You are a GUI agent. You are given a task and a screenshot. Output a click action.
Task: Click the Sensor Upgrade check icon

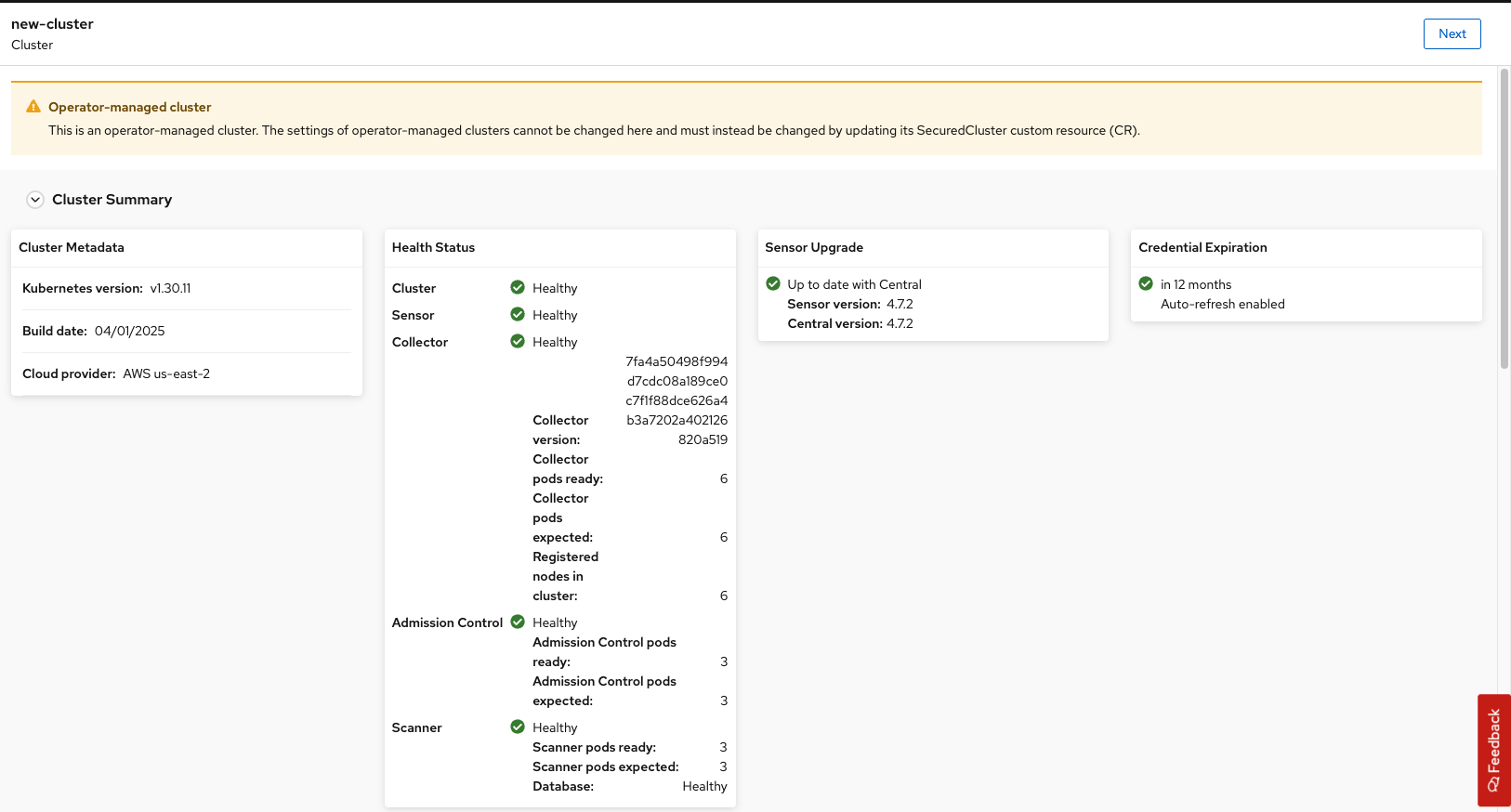[x=773, y=283]
